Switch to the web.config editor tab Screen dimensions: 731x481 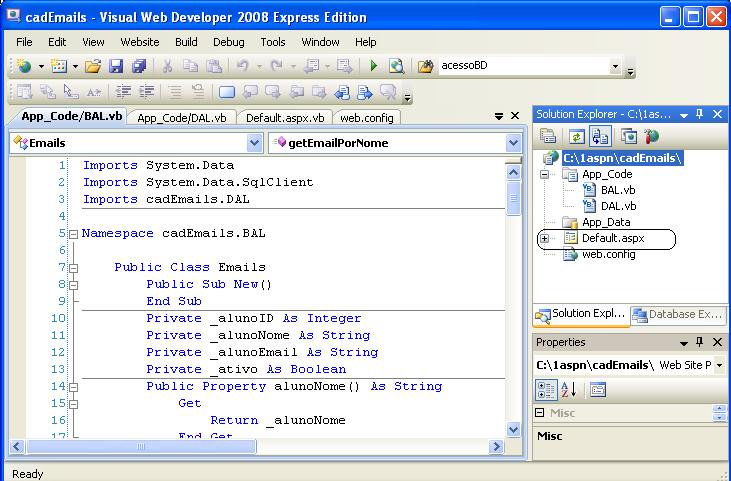click(367, 118)
